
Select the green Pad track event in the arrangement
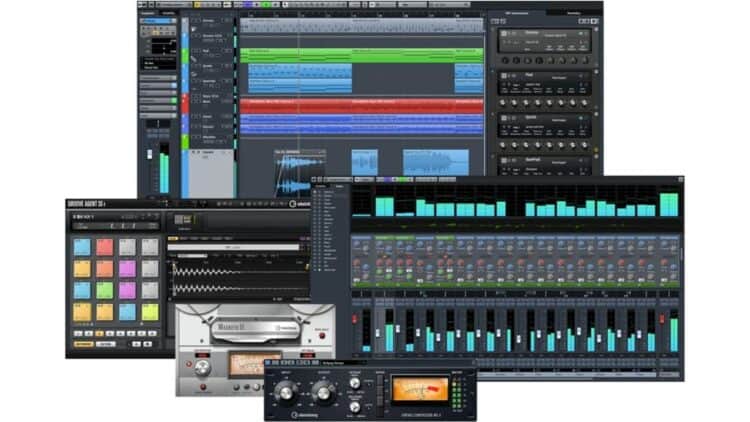pos(361,55)
